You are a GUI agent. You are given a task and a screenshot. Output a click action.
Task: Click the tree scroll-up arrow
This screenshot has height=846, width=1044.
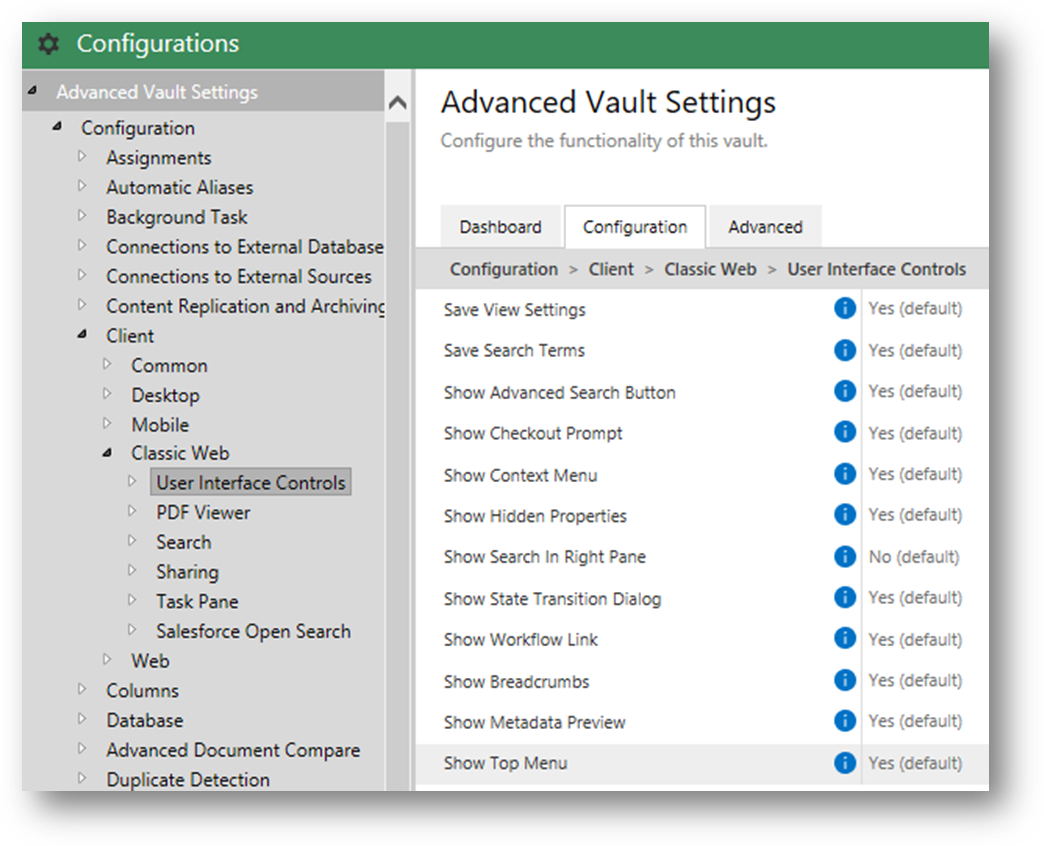(397, 103)
